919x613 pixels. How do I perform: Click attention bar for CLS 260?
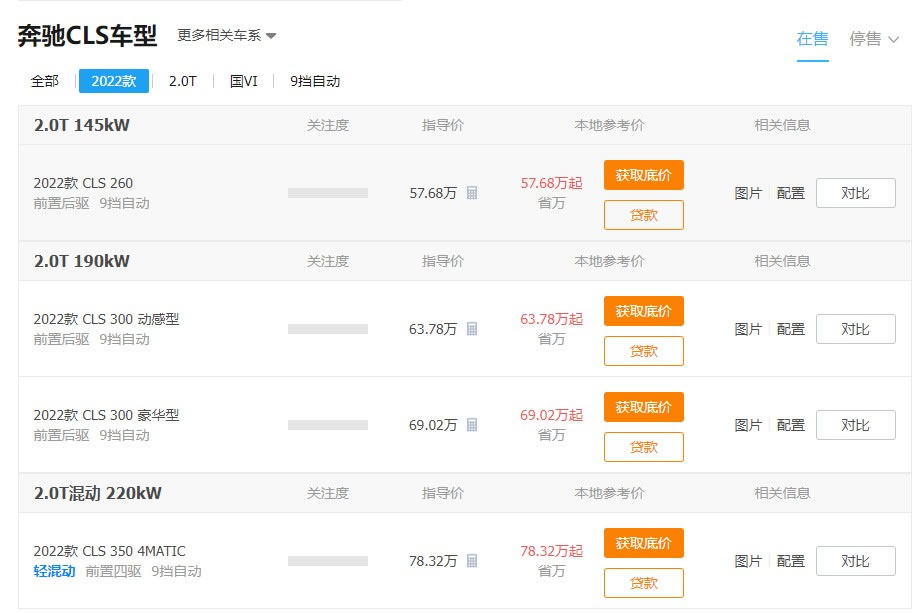tap(328, 193)
